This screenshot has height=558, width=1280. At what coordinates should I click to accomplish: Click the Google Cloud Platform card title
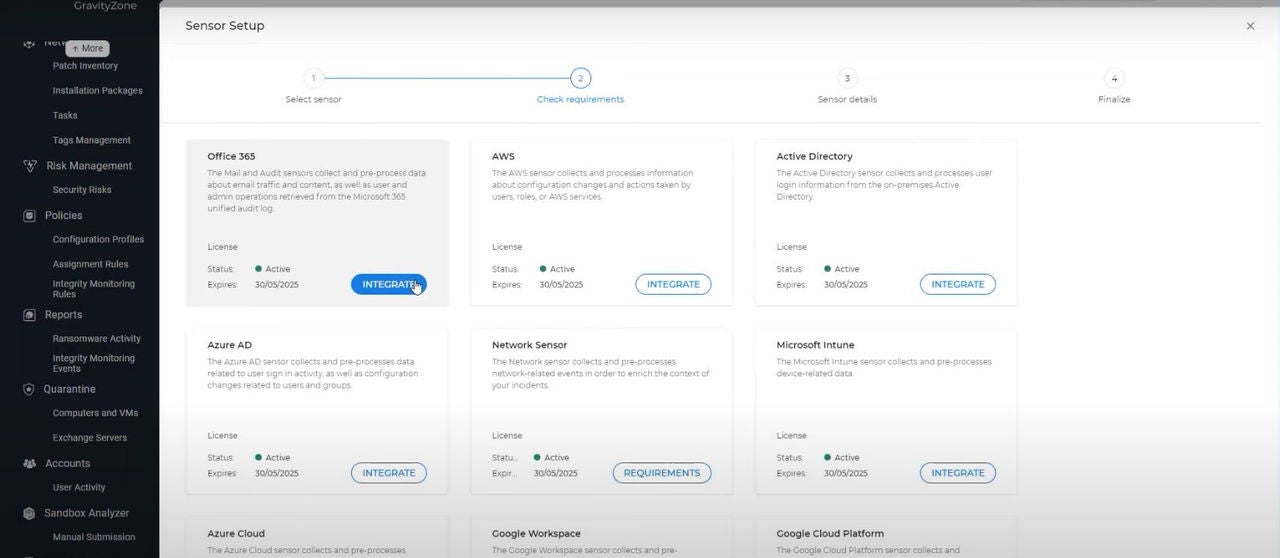pyautogui.click(x=830, y=534)
